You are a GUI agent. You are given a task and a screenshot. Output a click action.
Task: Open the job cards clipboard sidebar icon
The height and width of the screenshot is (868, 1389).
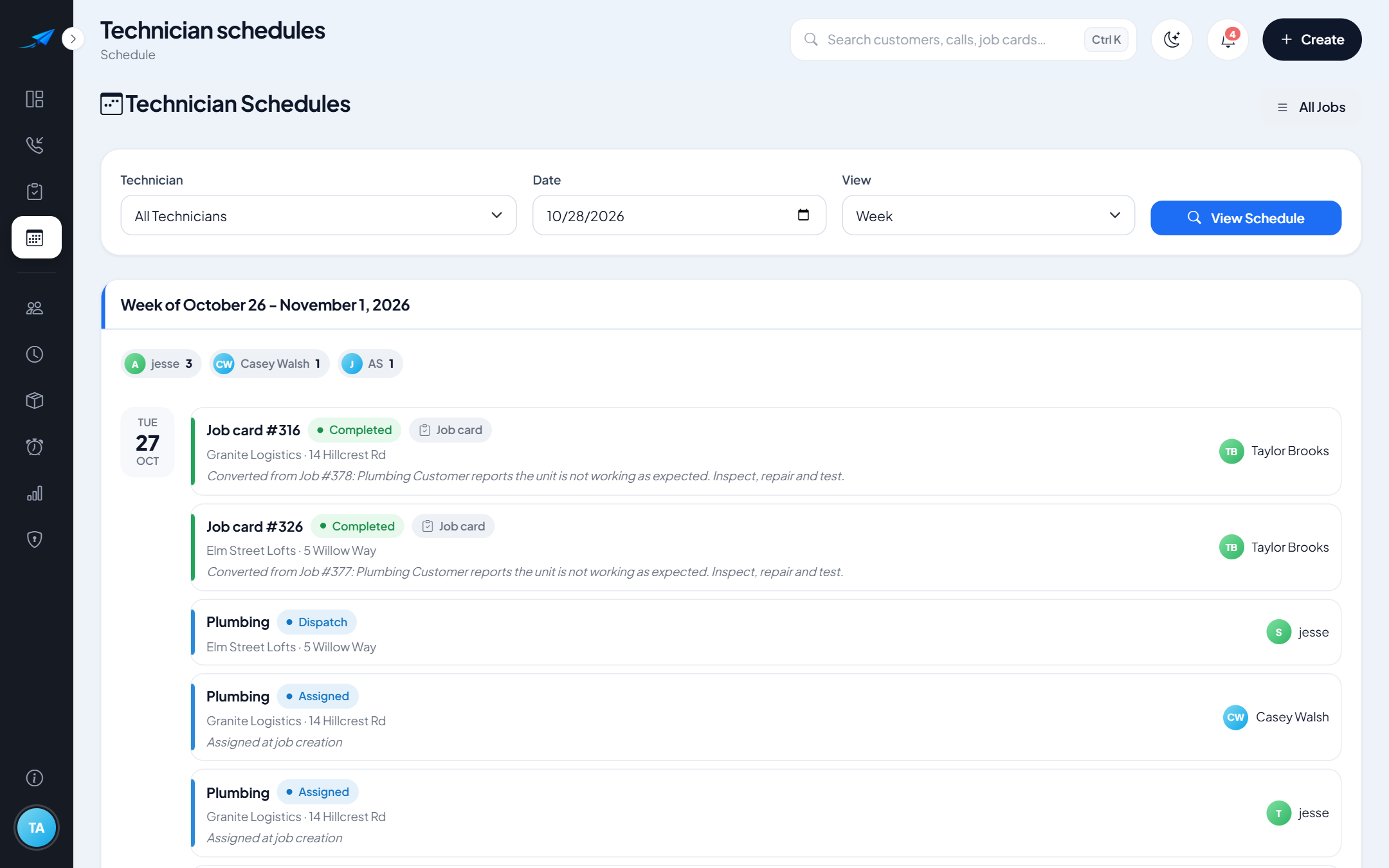(x=35, y=191)
